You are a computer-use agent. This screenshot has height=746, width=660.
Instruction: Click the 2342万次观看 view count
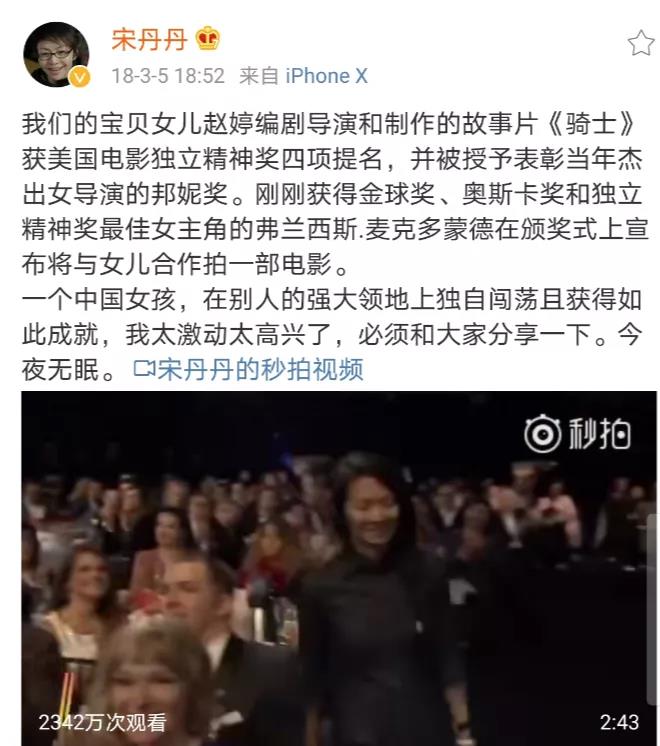coord(102,722)
